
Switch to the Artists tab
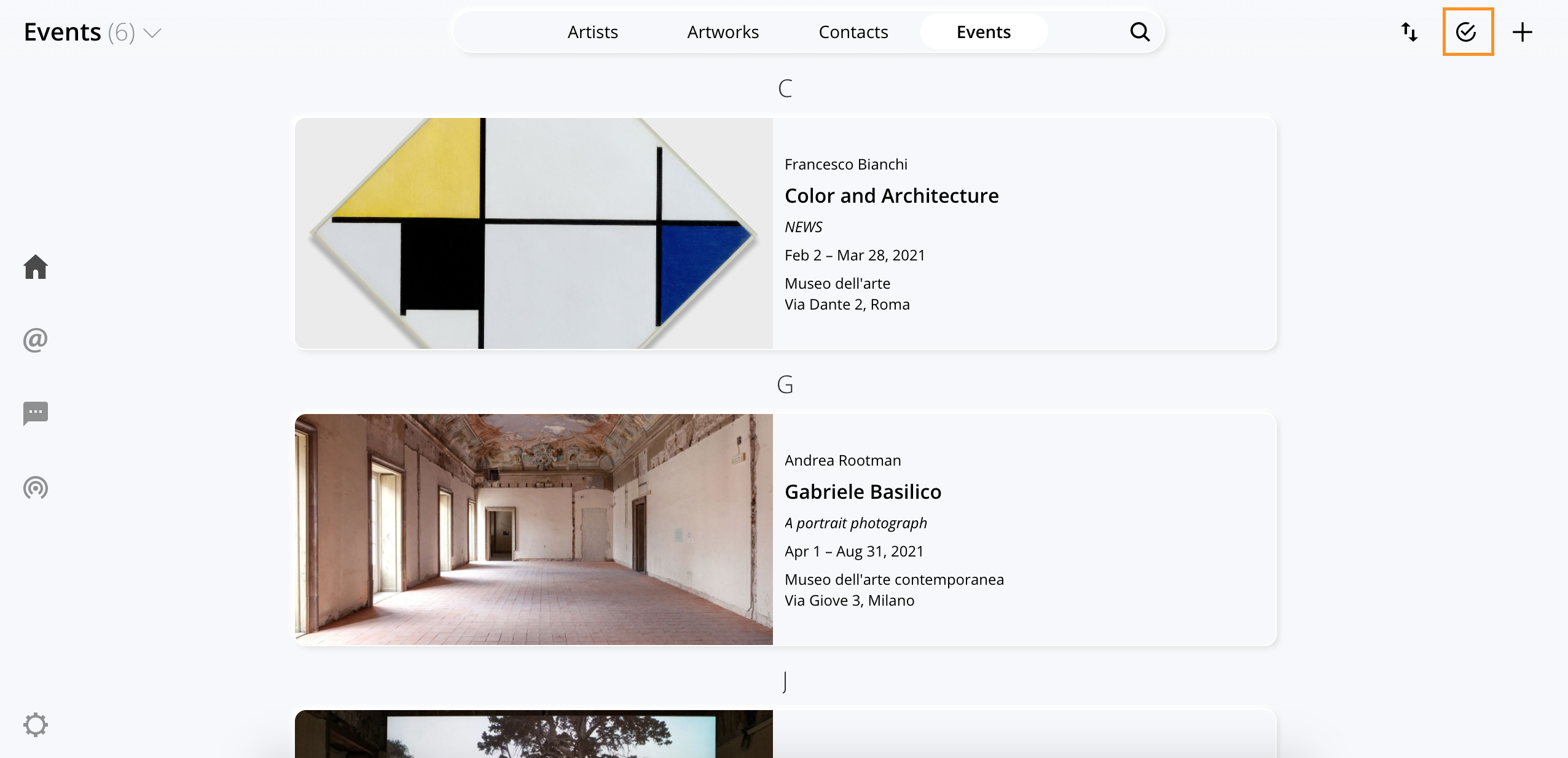coord(593,32)
